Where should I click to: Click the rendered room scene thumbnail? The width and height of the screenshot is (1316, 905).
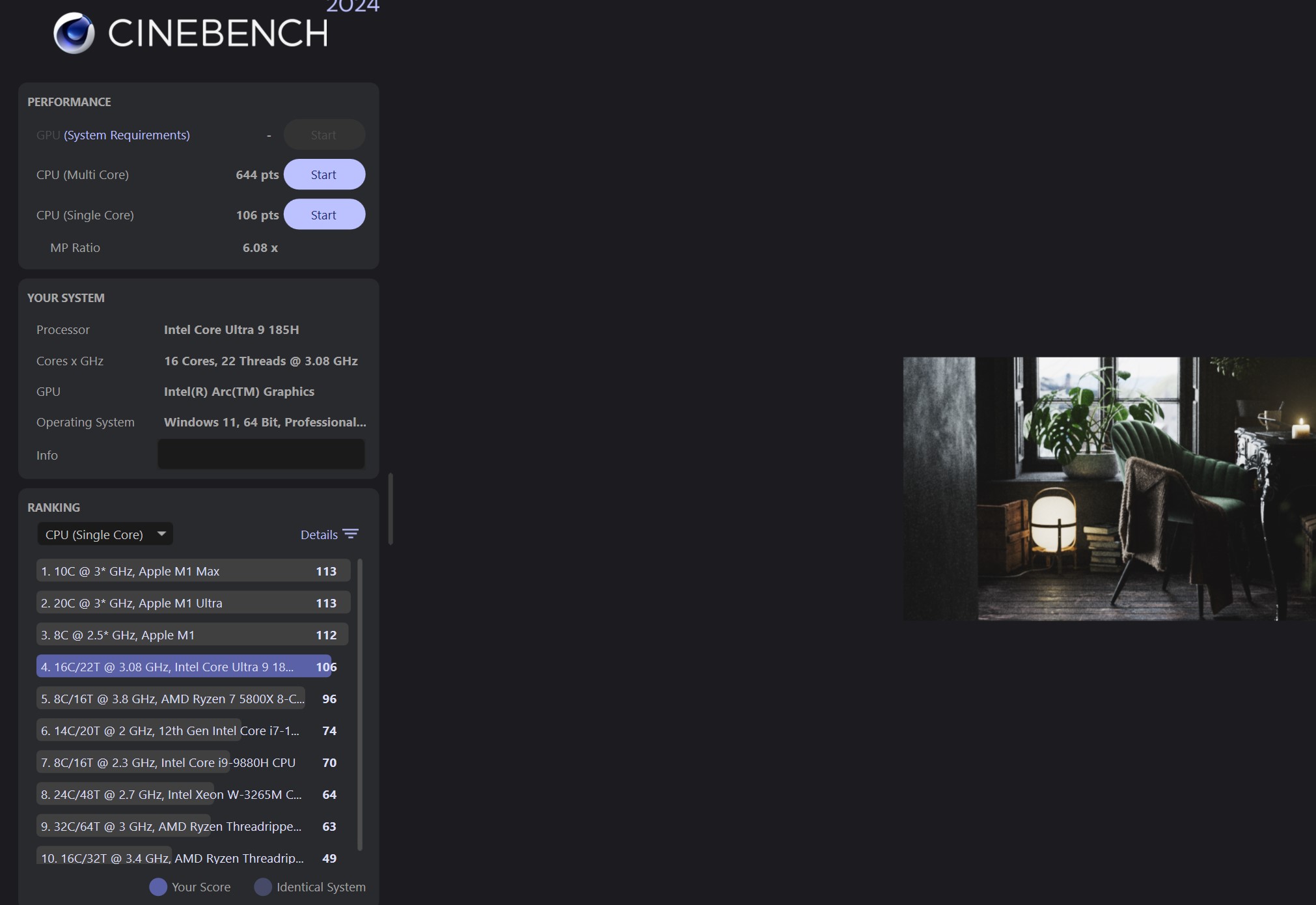pos(1109,488)
